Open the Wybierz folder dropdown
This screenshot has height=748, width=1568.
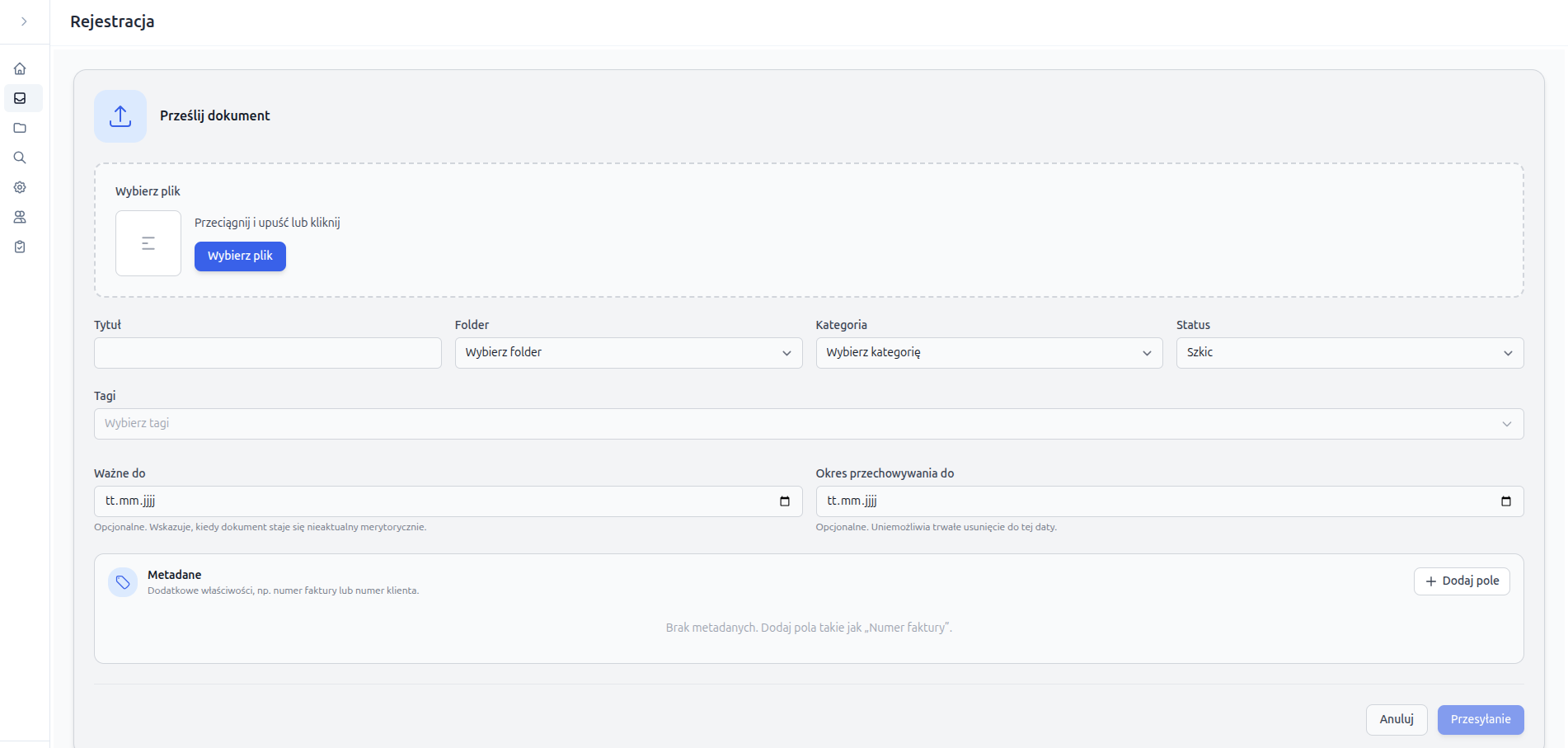click(x=628, y=353)
